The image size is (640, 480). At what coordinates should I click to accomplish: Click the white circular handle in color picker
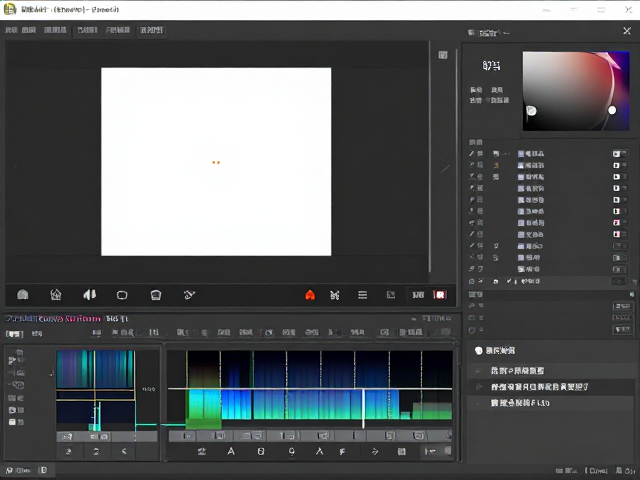click(612, 110)
